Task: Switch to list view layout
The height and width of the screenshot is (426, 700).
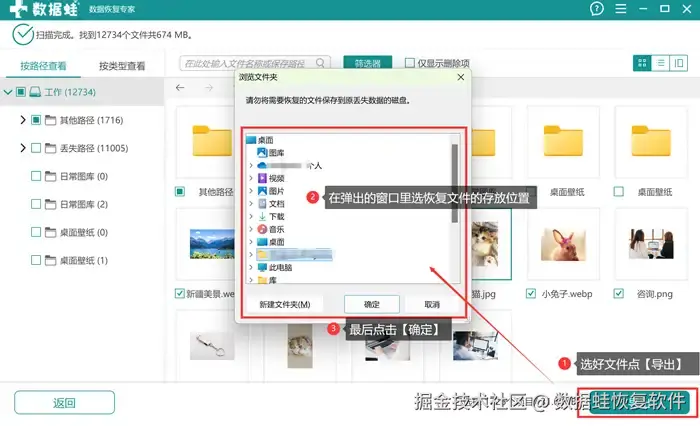Action: pyautogui.click(x=660, y=63)
